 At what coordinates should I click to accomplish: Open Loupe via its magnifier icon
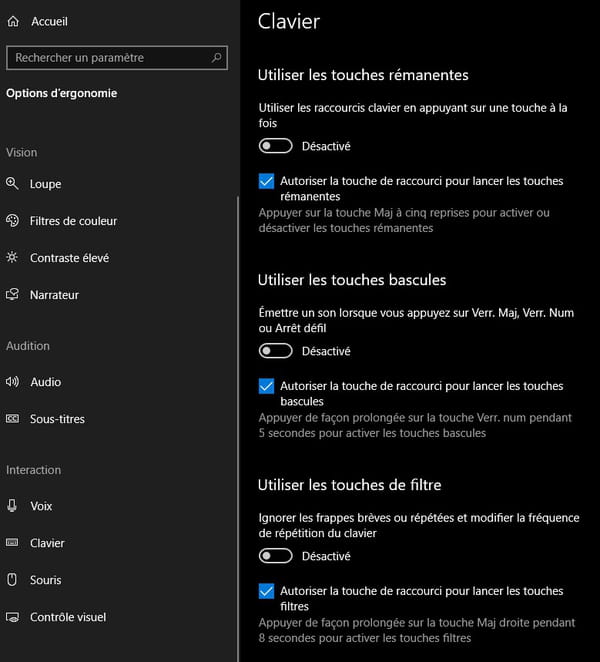click(12, 184)
